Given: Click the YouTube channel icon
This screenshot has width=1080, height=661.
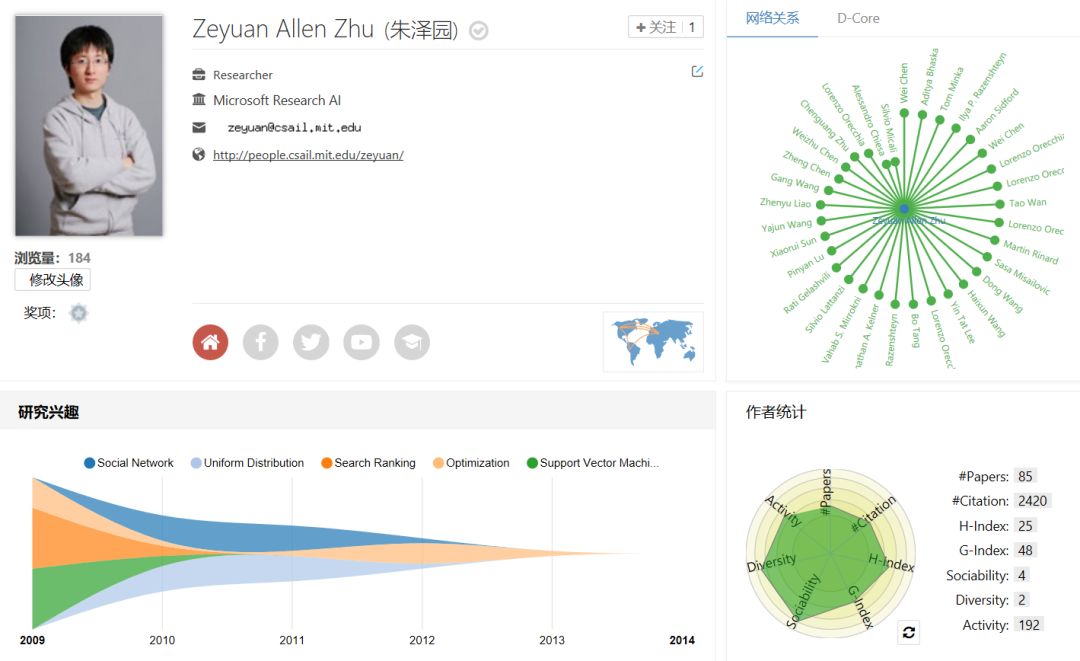Looking at the screenshot, I should coord(361,342).
